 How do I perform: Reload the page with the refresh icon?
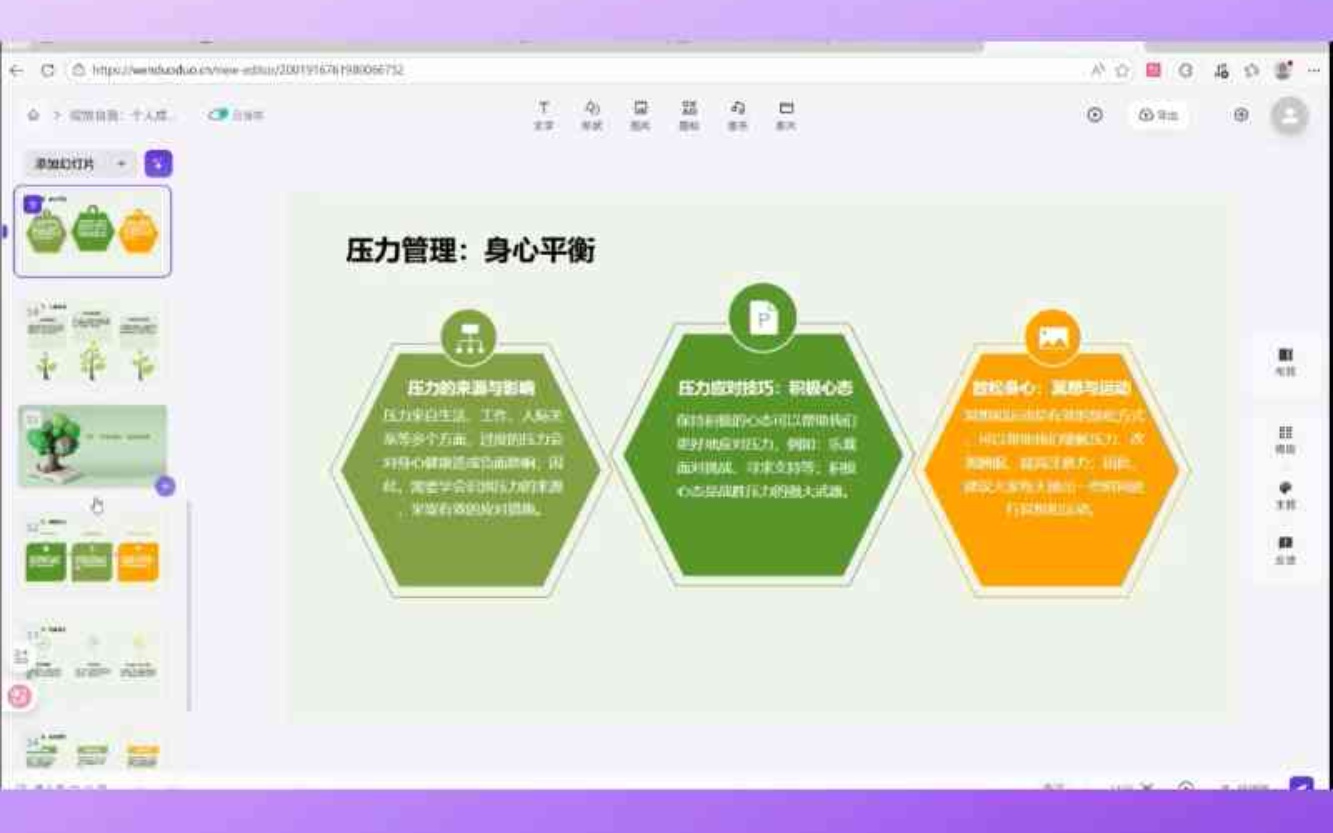[47, 70]
